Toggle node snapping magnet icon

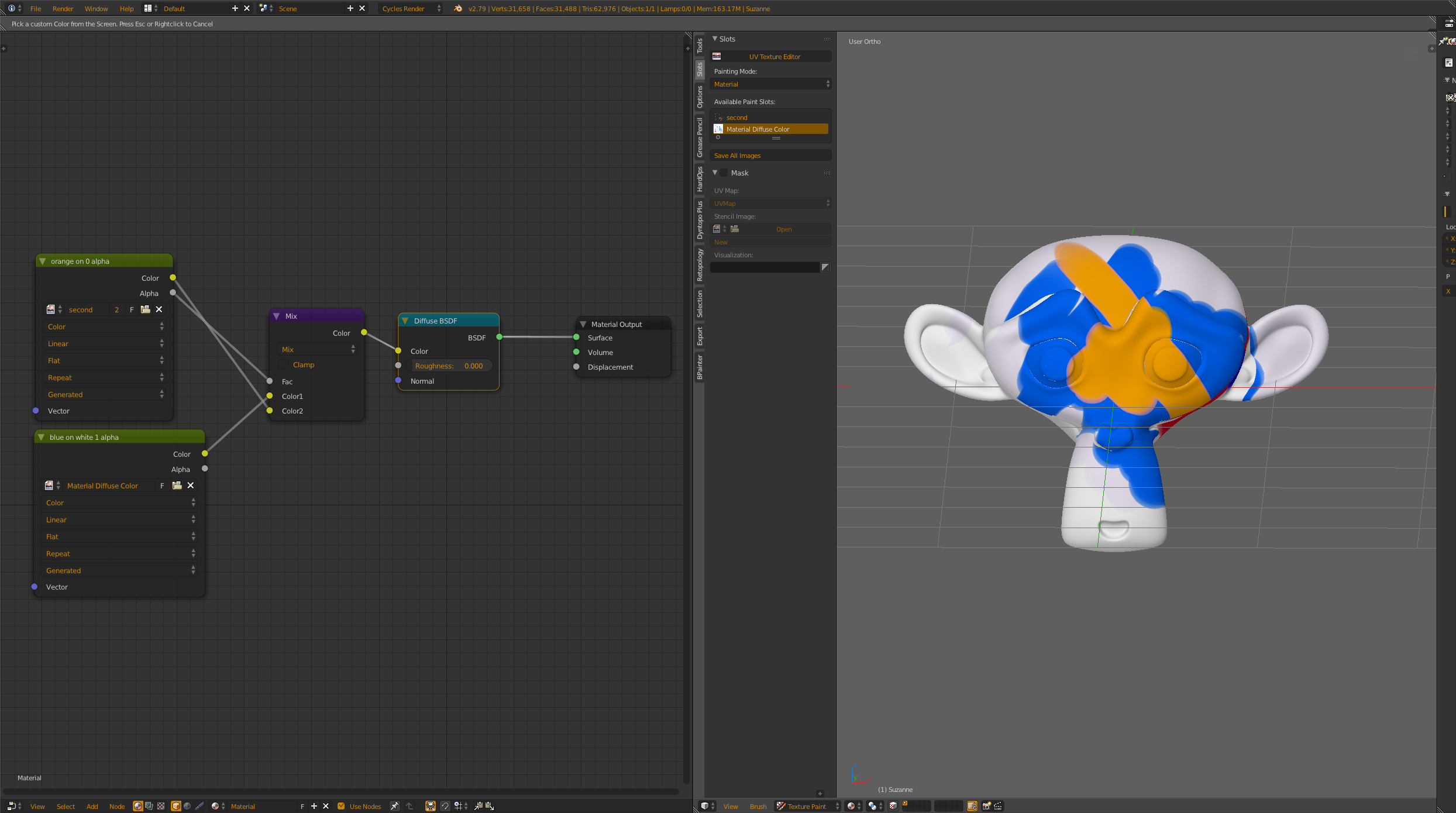click(445, 806)
